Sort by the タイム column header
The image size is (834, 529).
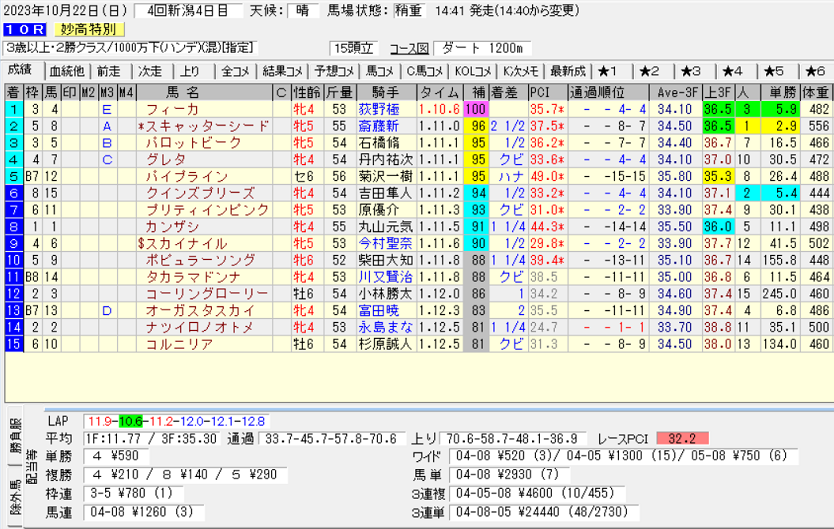tap(440, 92)
